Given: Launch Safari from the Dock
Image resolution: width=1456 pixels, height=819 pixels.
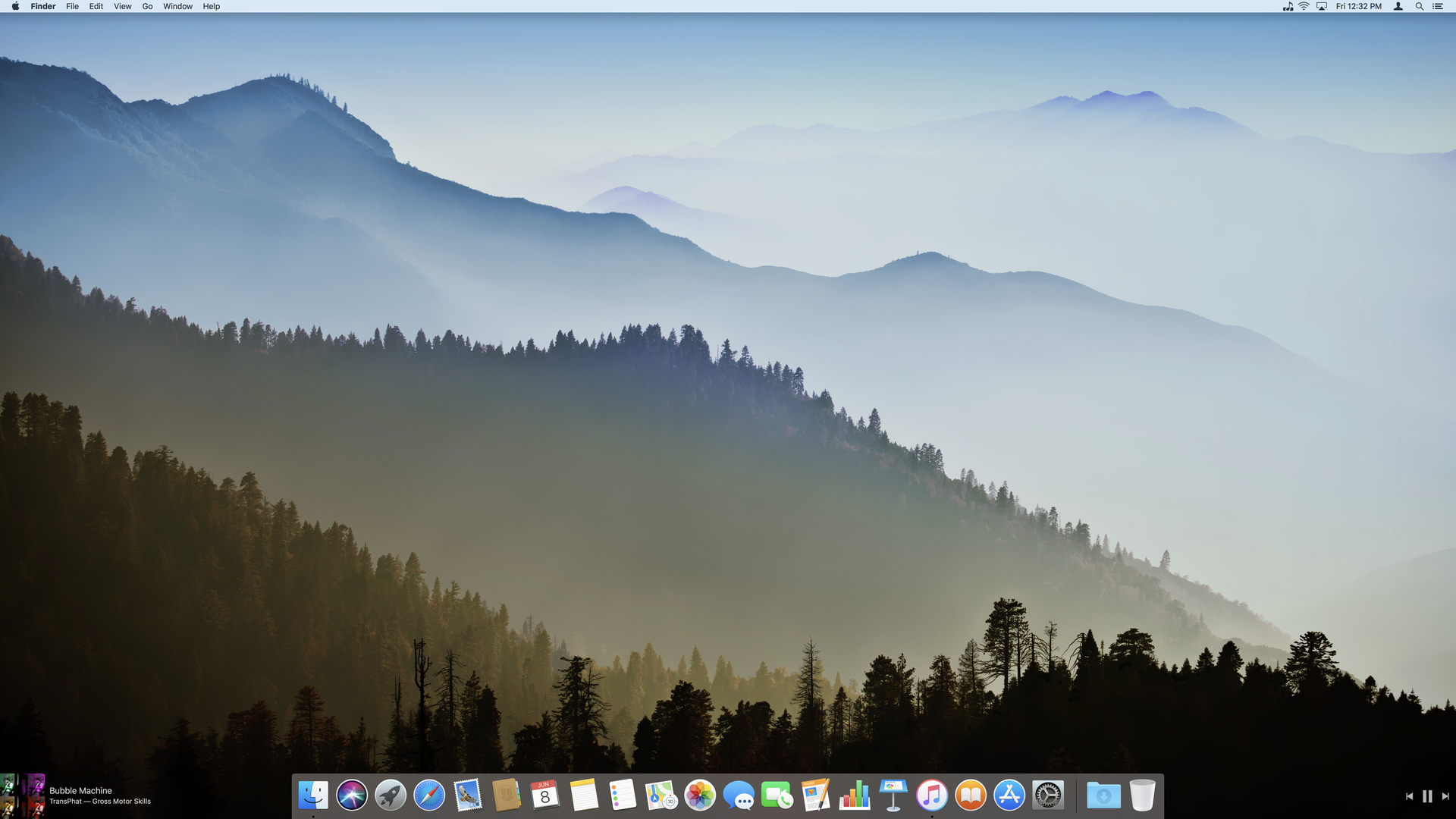Looking at the screenshot, I should 429,795.
